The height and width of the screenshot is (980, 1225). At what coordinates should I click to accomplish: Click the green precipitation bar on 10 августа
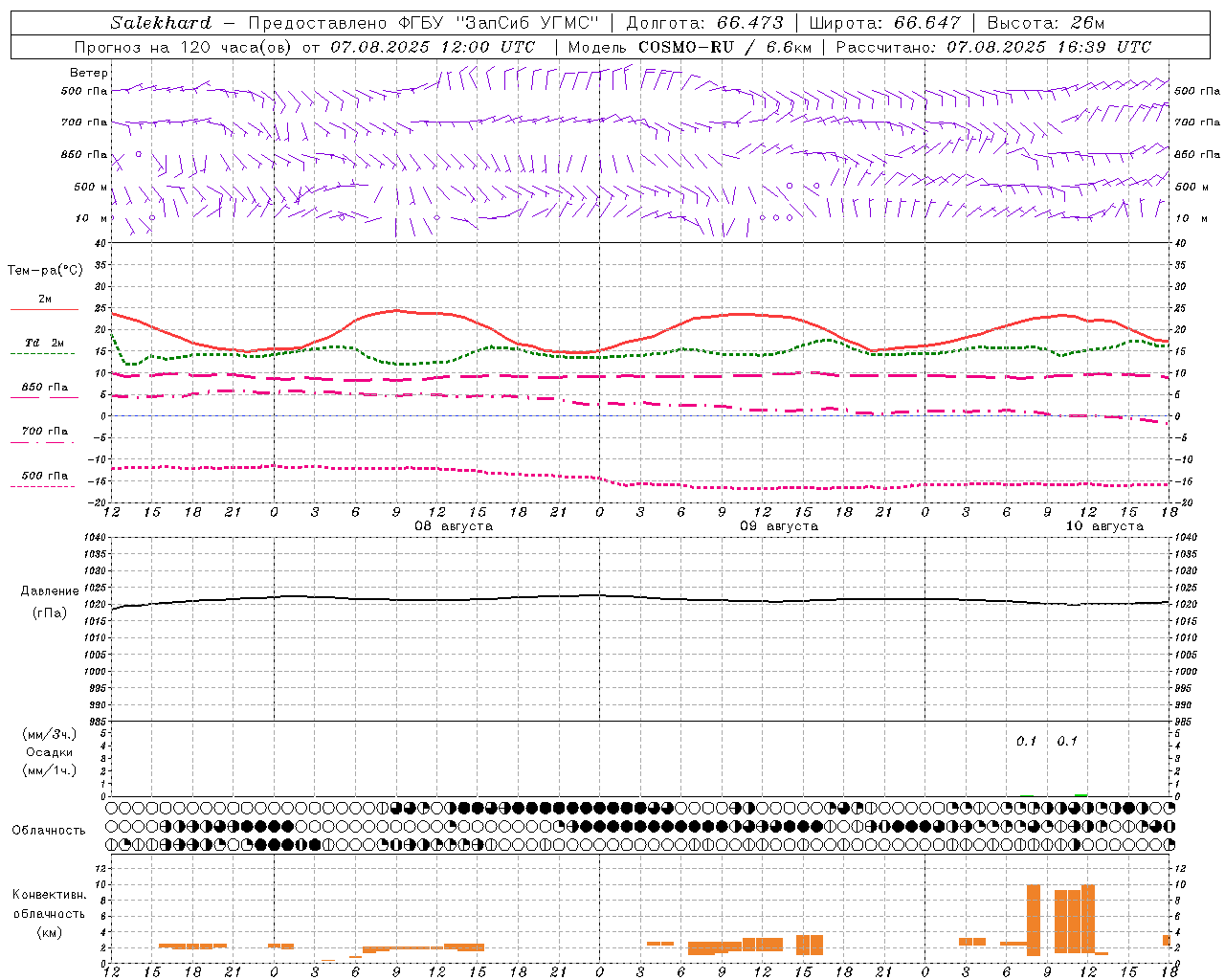point(1080,794)
